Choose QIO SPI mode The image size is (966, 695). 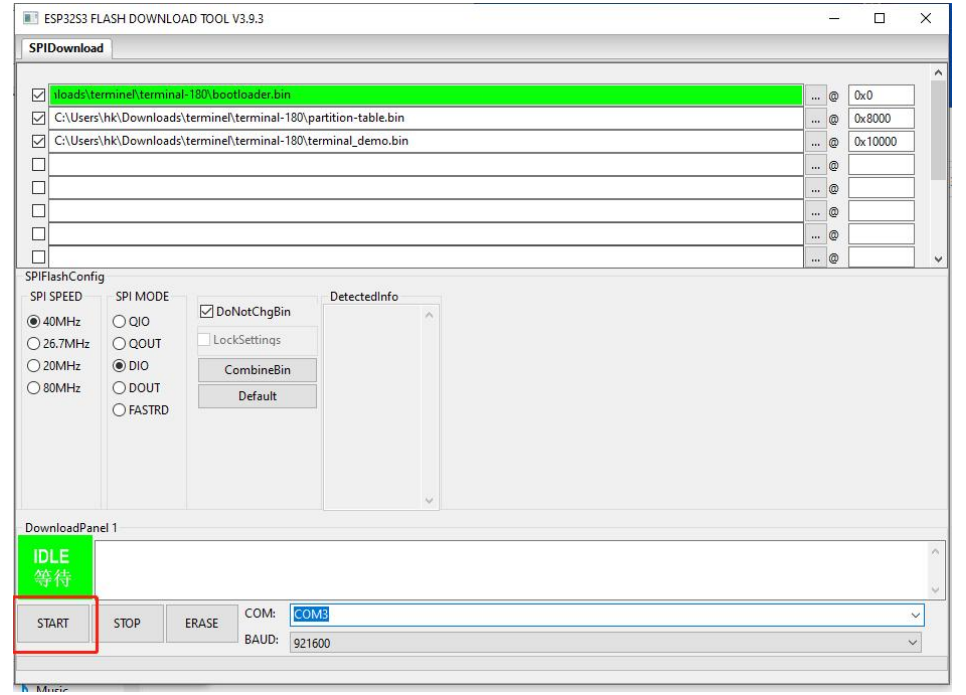click(x=119, y=322)
